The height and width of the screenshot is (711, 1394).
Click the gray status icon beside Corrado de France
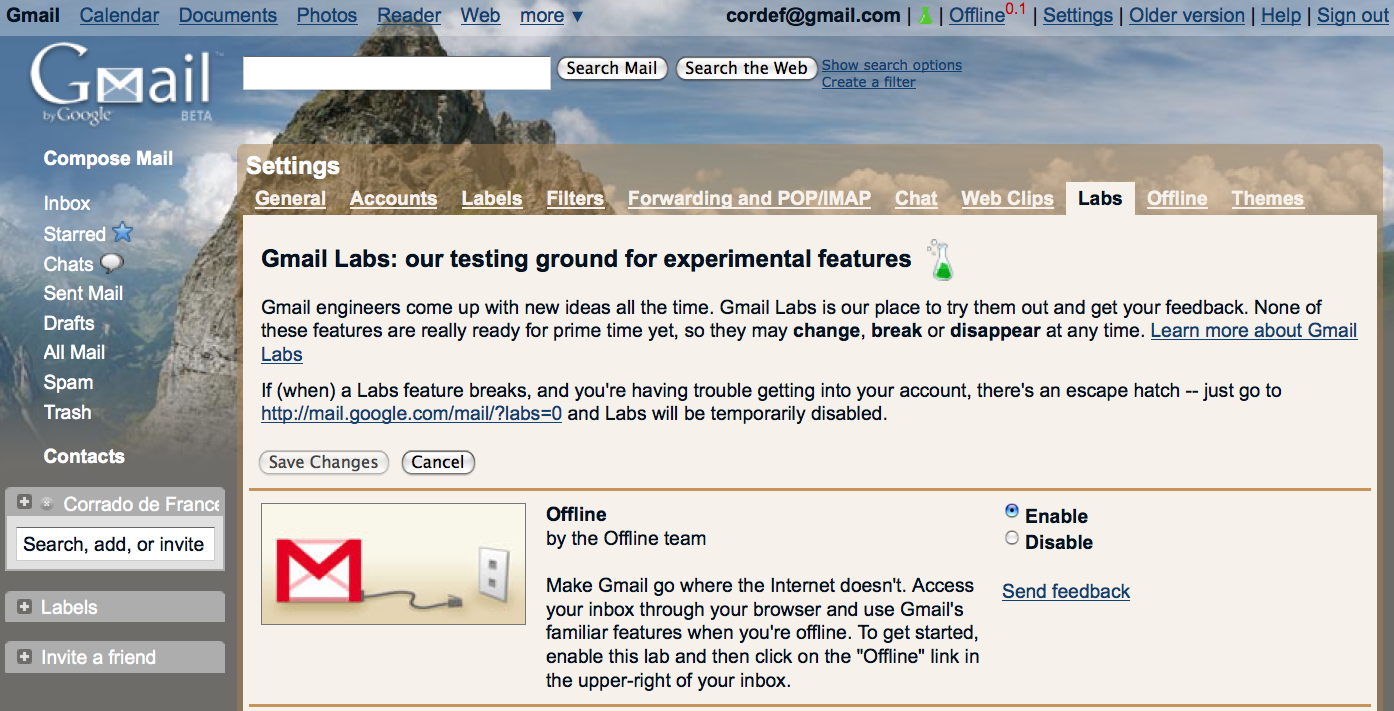click(47, 504)
